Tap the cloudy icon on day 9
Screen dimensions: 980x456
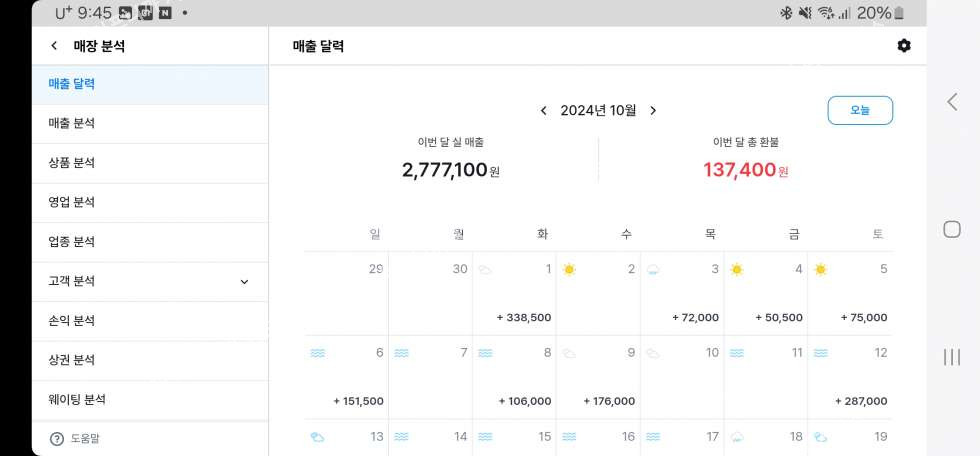click(569, 353)
